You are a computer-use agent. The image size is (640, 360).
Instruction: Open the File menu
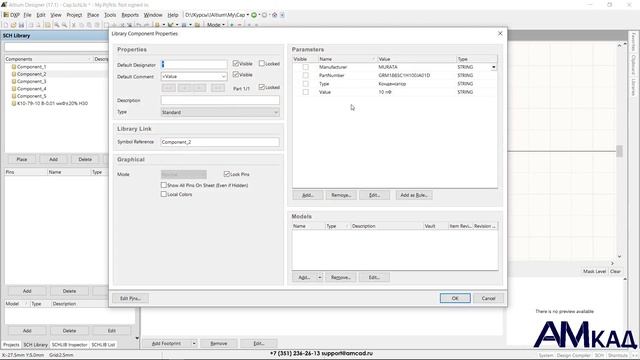[x=27, y=15]
